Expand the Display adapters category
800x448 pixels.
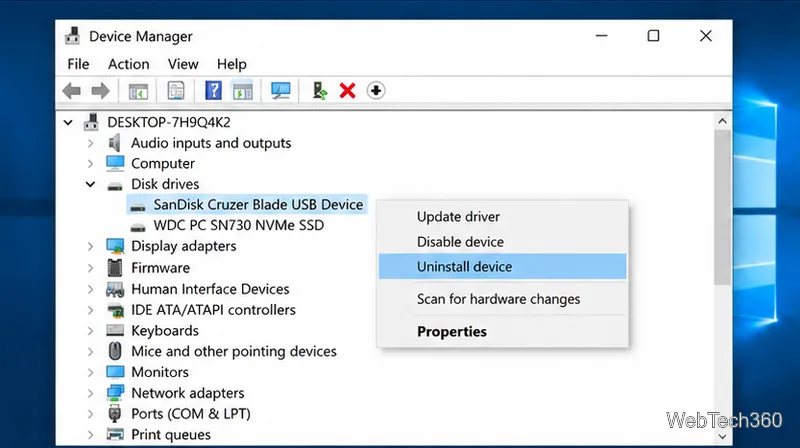coord(90,246)
